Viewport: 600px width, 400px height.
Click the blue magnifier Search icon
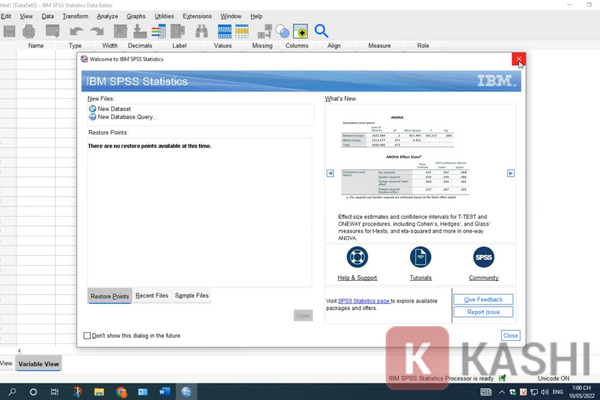[321, 31]
